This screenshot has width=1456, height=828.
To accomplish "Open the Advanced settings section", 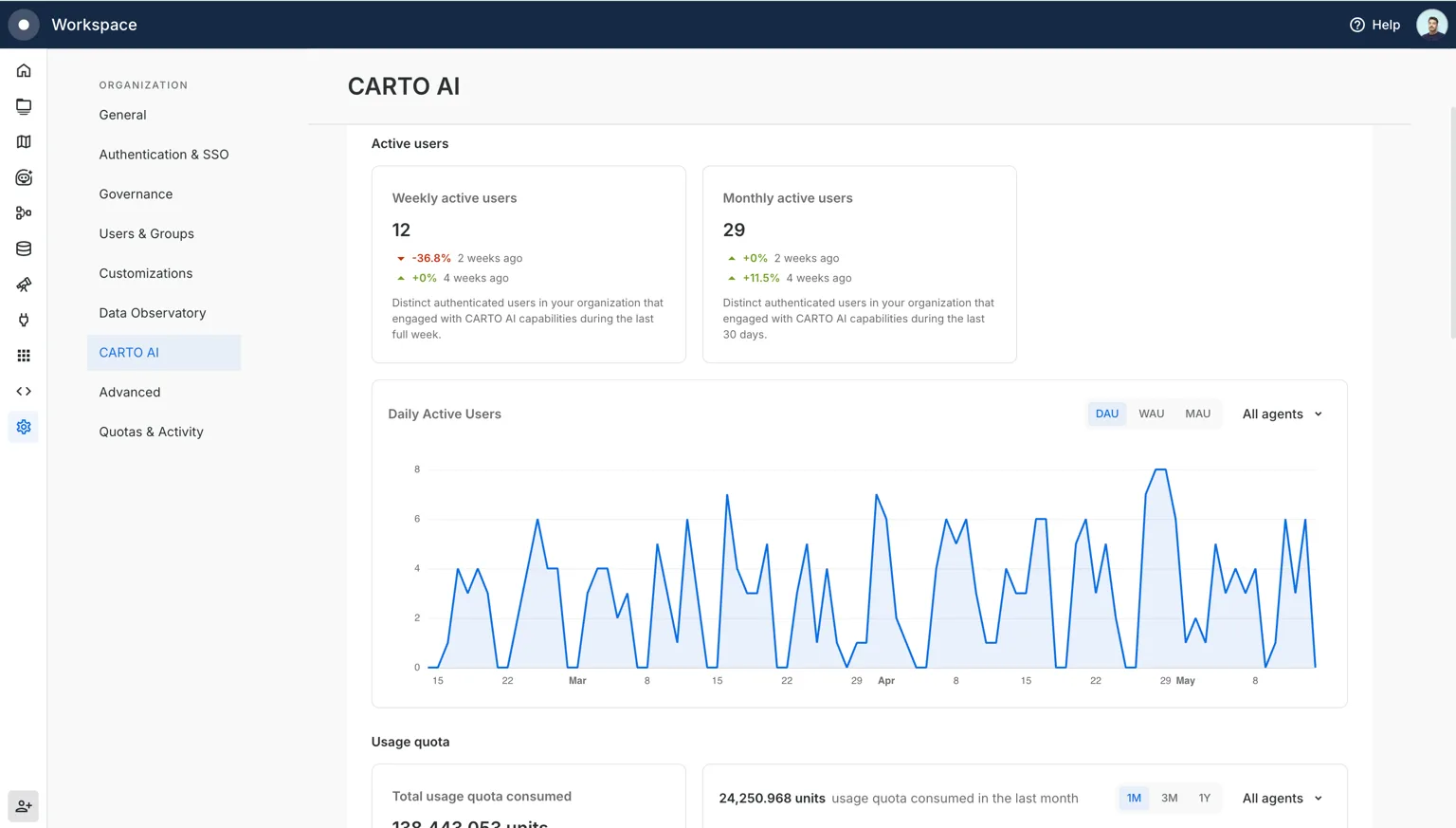I will (x=129, y=392).
